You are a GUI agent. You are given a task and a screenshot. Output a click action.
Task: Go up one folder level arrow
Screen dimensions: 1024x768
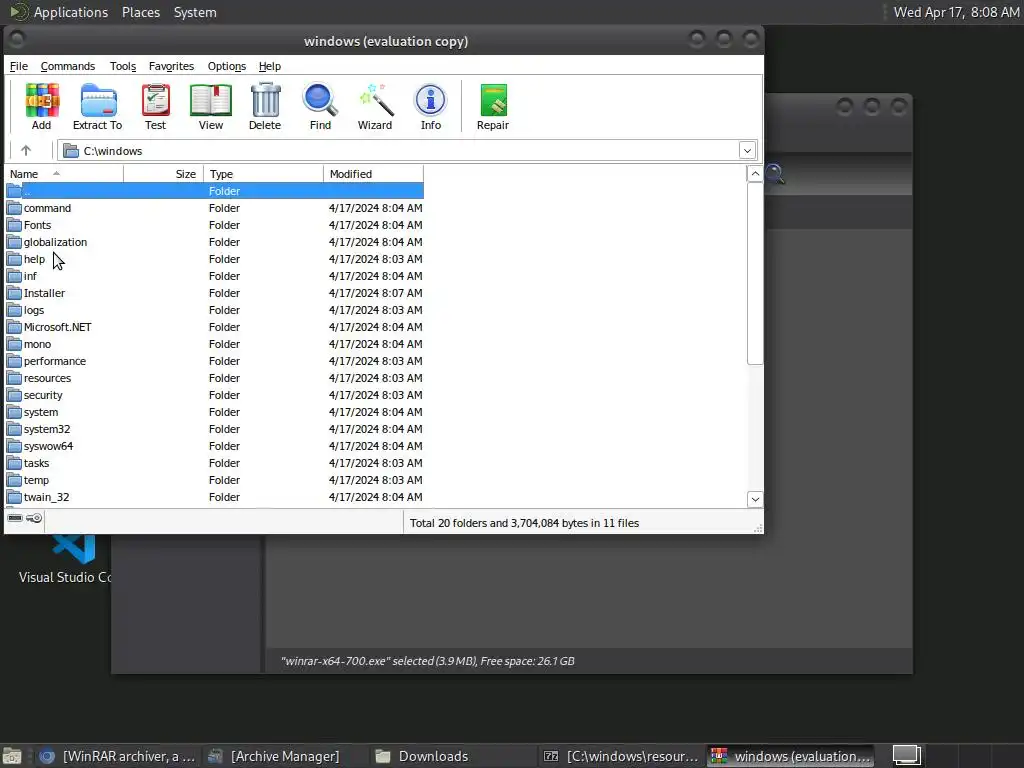click(x=26, y=150)
